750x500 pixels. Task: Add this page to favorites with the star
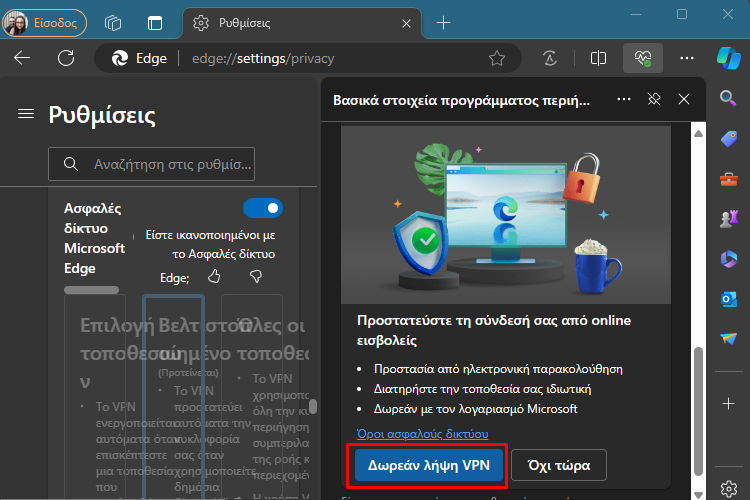tap(497, 58)
